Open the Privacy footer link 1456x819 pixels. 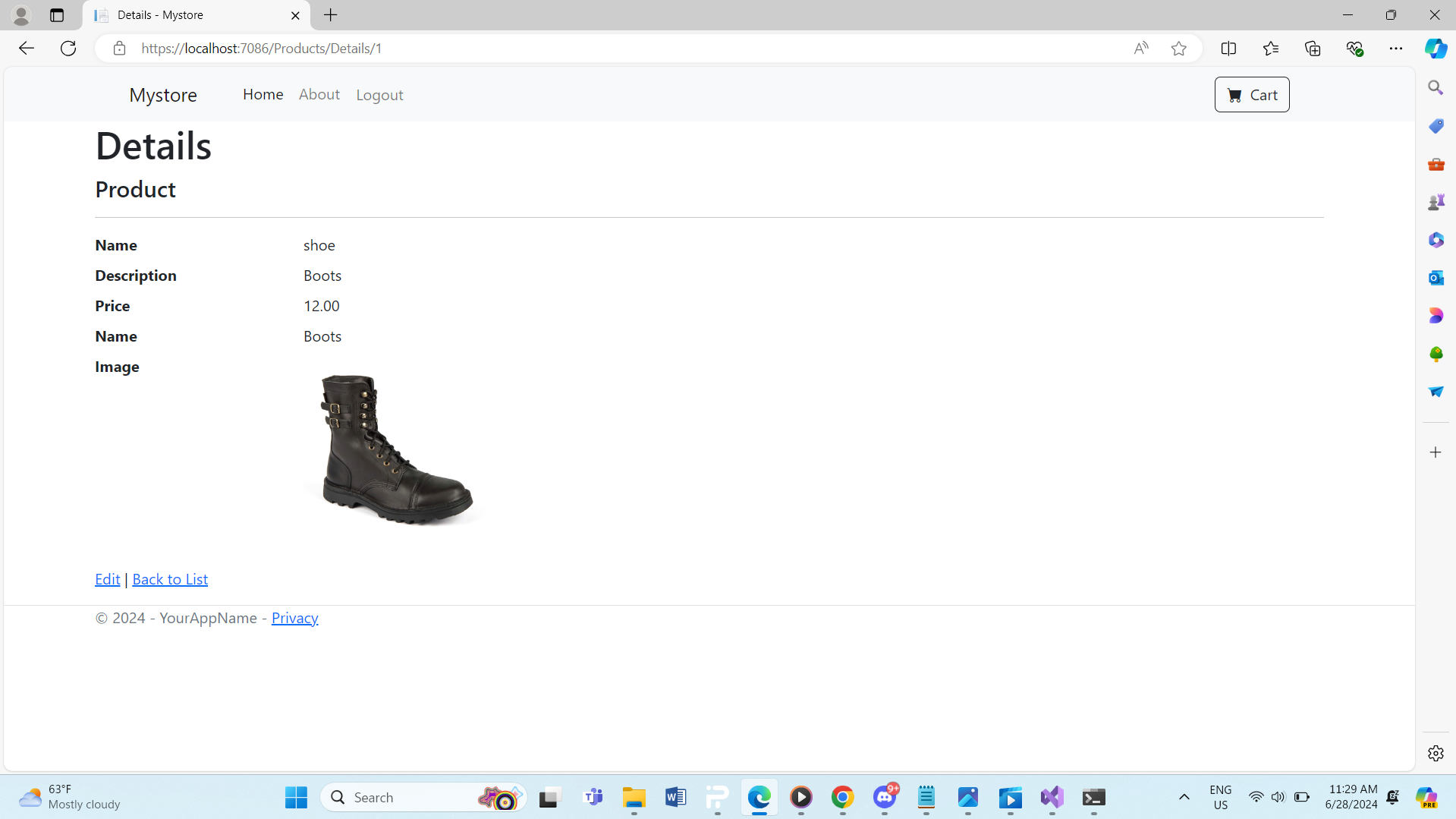pyautogui.click(x=295, y=618)
